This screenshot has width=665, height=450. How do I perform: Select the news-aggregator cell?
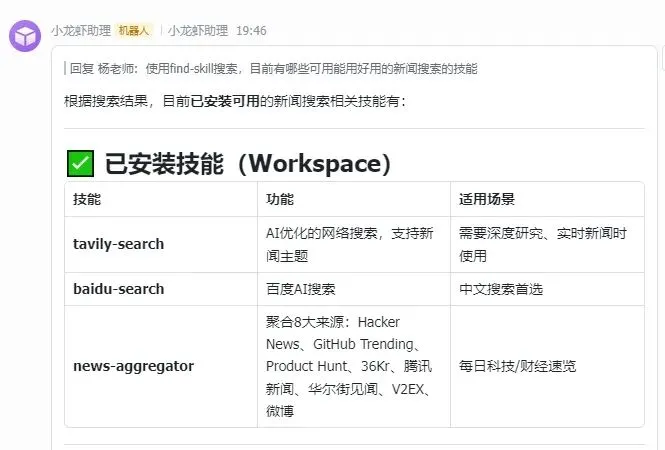[x=161, y=366]
